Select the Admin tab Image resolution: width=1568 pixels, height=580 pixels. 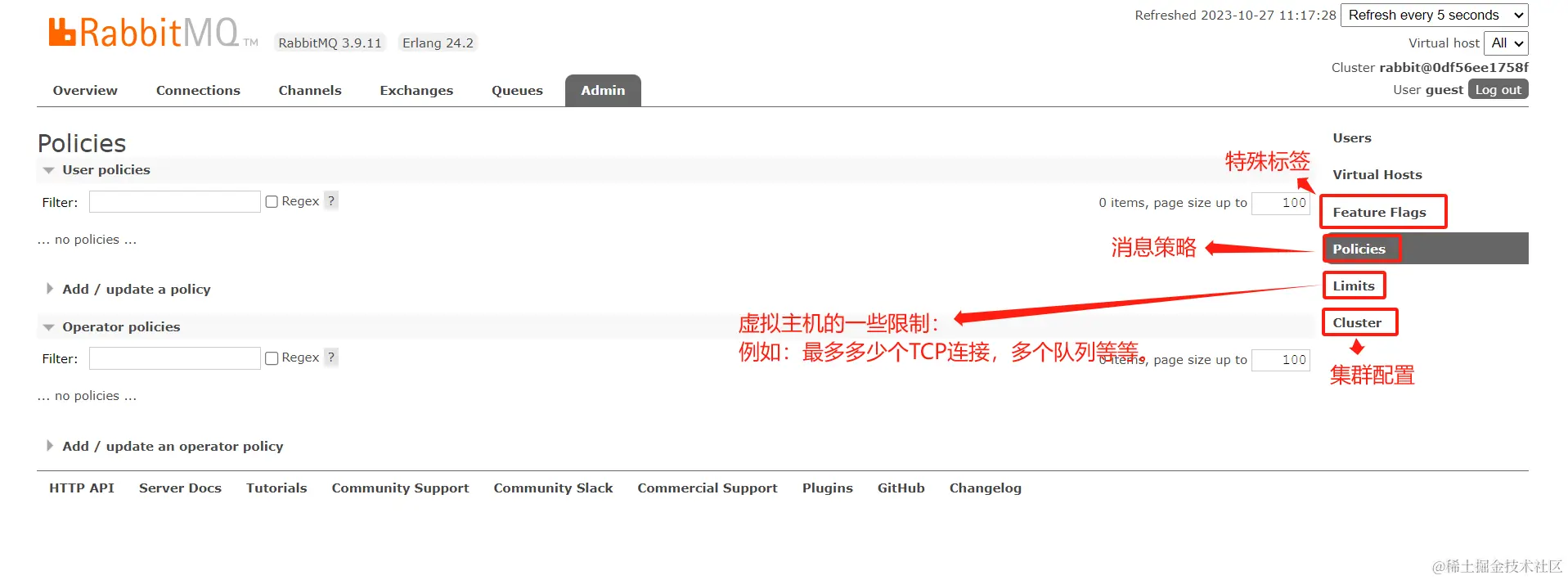[x=603, y=91]
